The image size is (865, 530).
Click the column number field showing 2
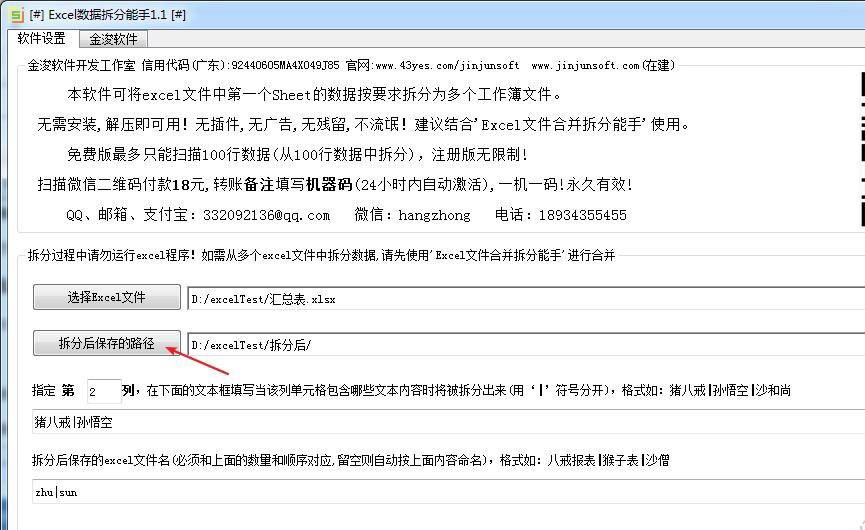tap(104, 391)
